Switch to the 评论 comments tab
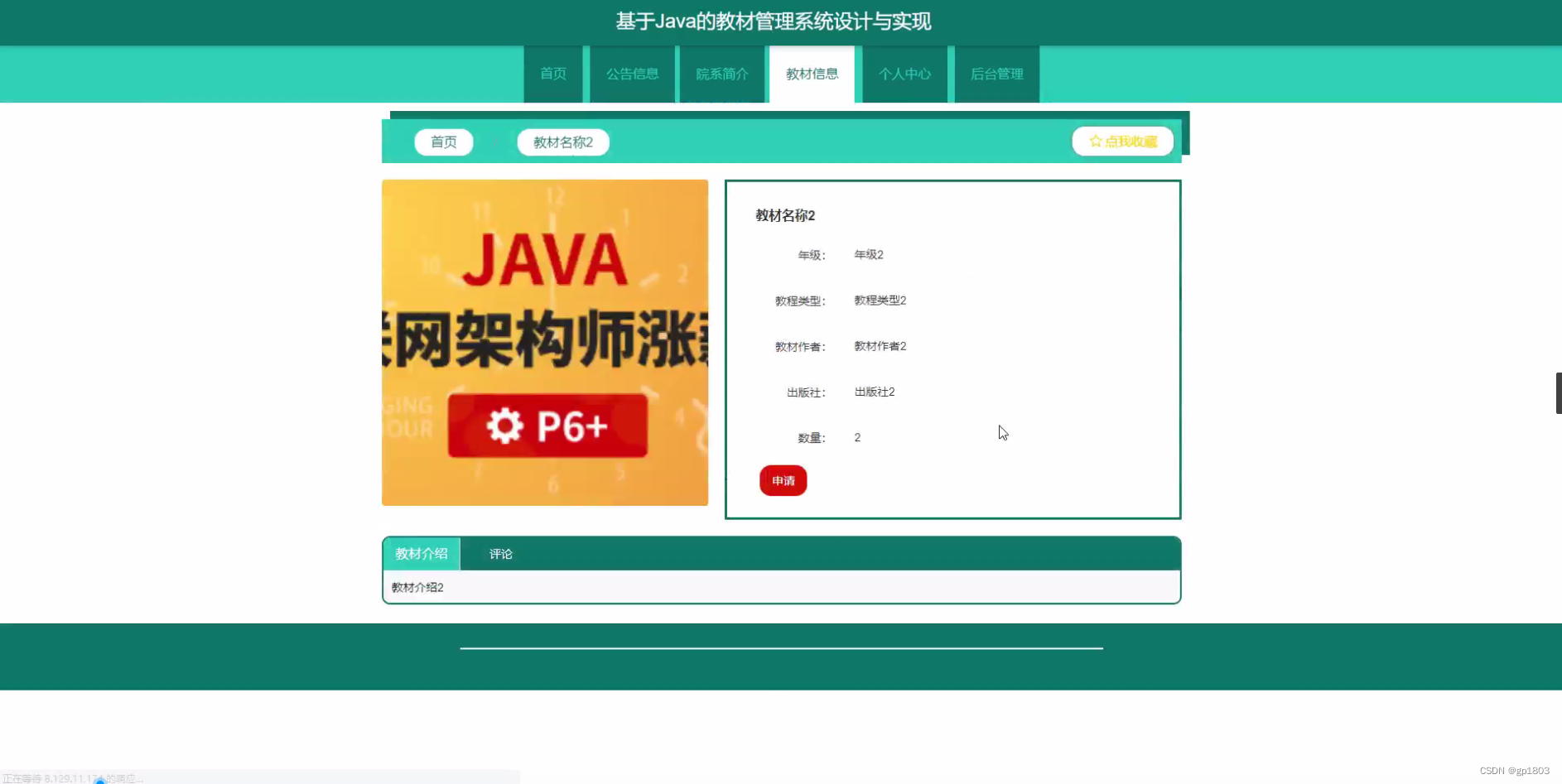 click(500, 553)
